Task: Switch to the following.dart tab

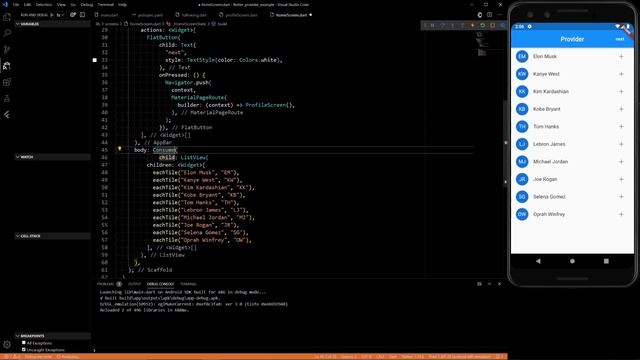Action: pyautogui.click(x=191, y=15)
